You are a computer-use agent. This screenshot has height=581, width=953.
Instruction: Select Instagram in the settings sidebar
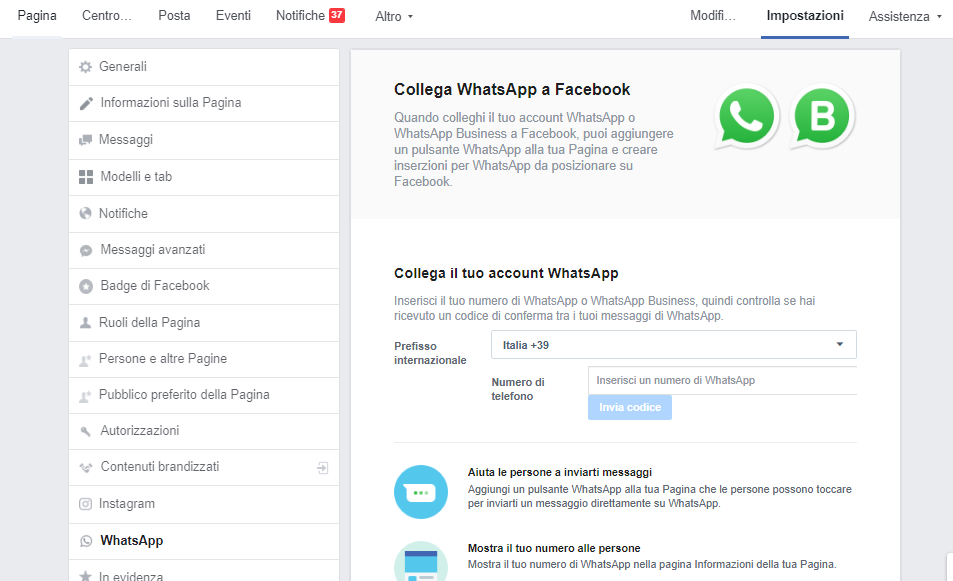tap(204, 504)
